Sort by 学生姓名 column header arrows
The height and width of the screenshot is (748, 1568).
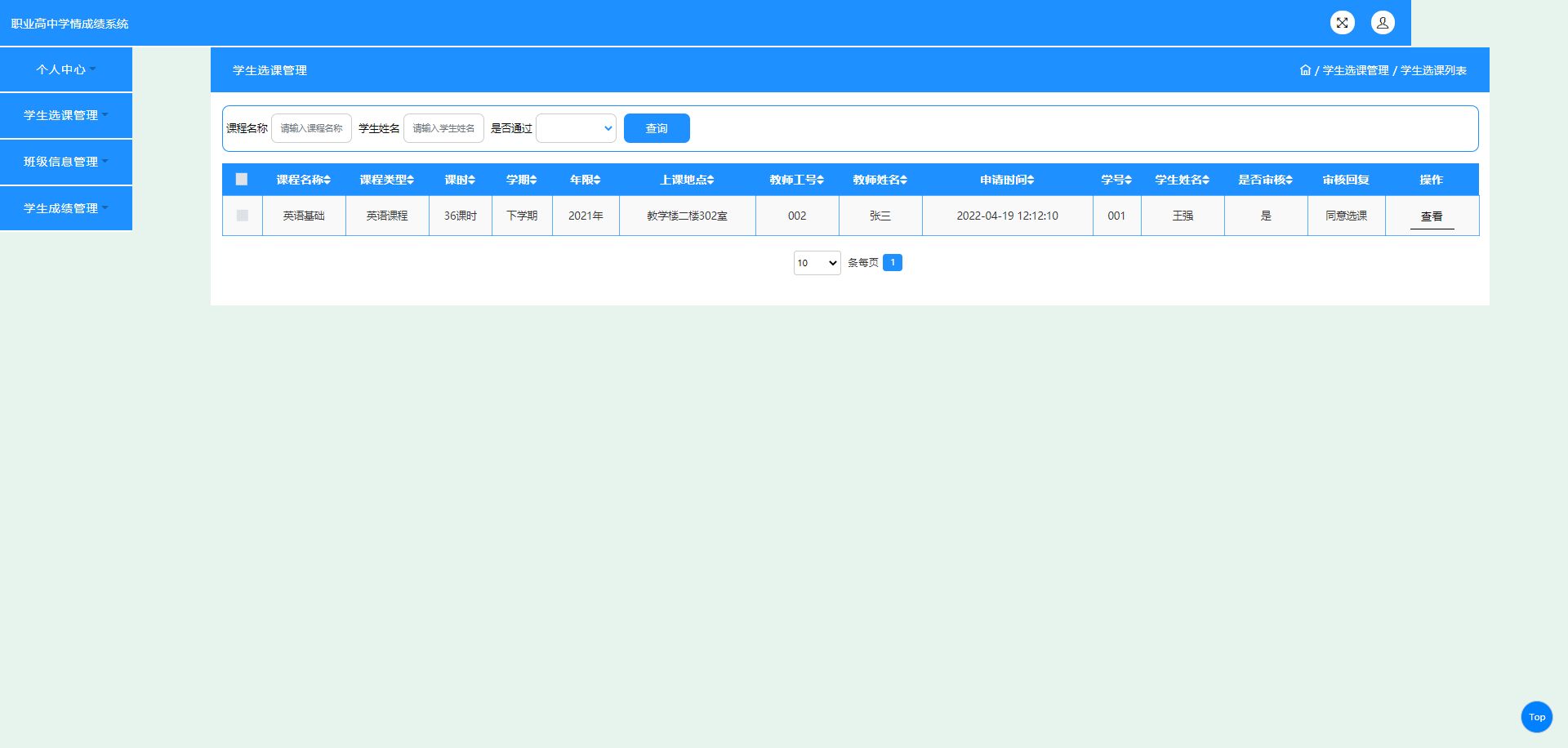pos(1206,180)
